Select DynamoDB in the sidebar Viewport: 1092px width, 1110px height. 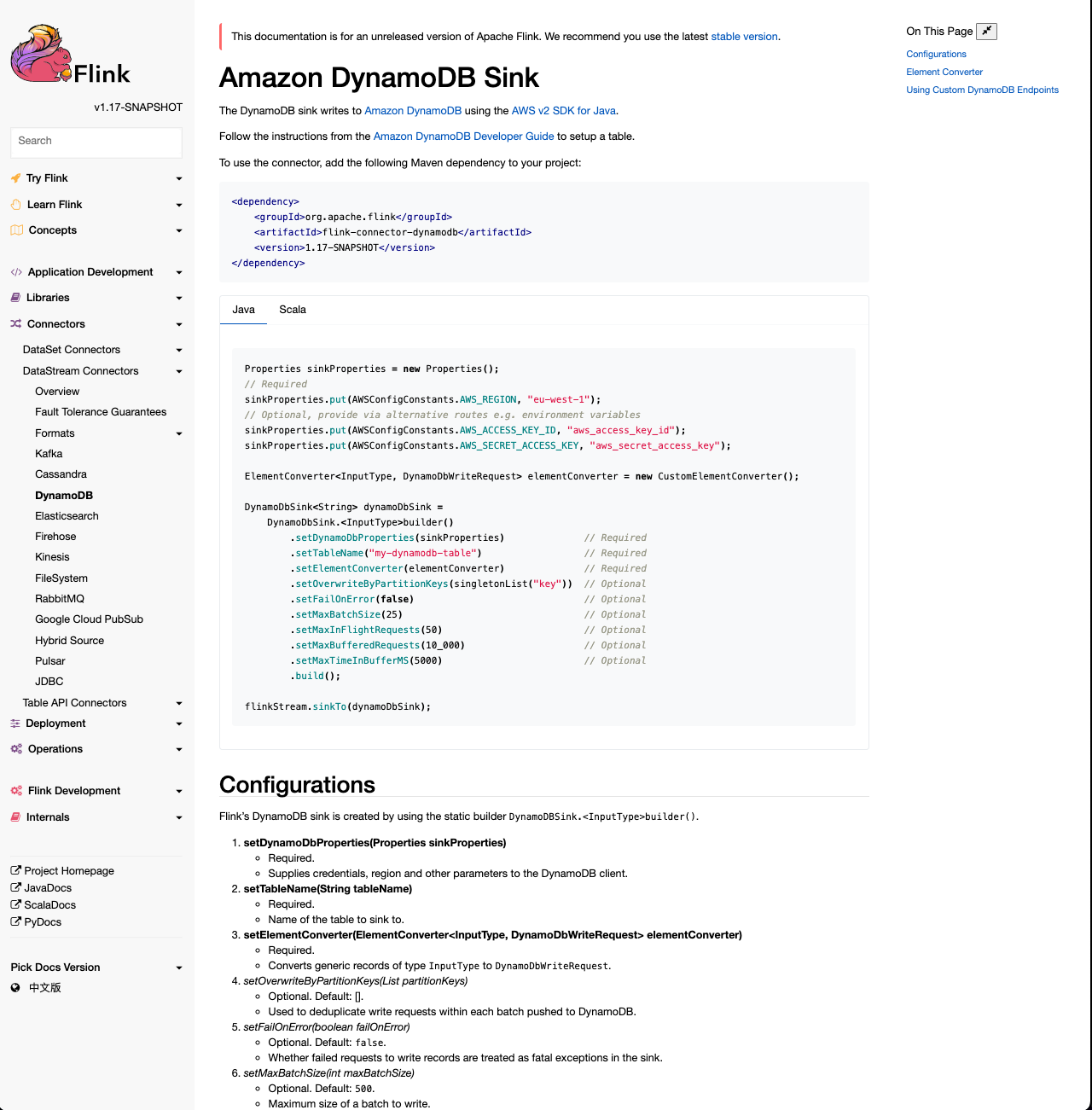[64, 496]
